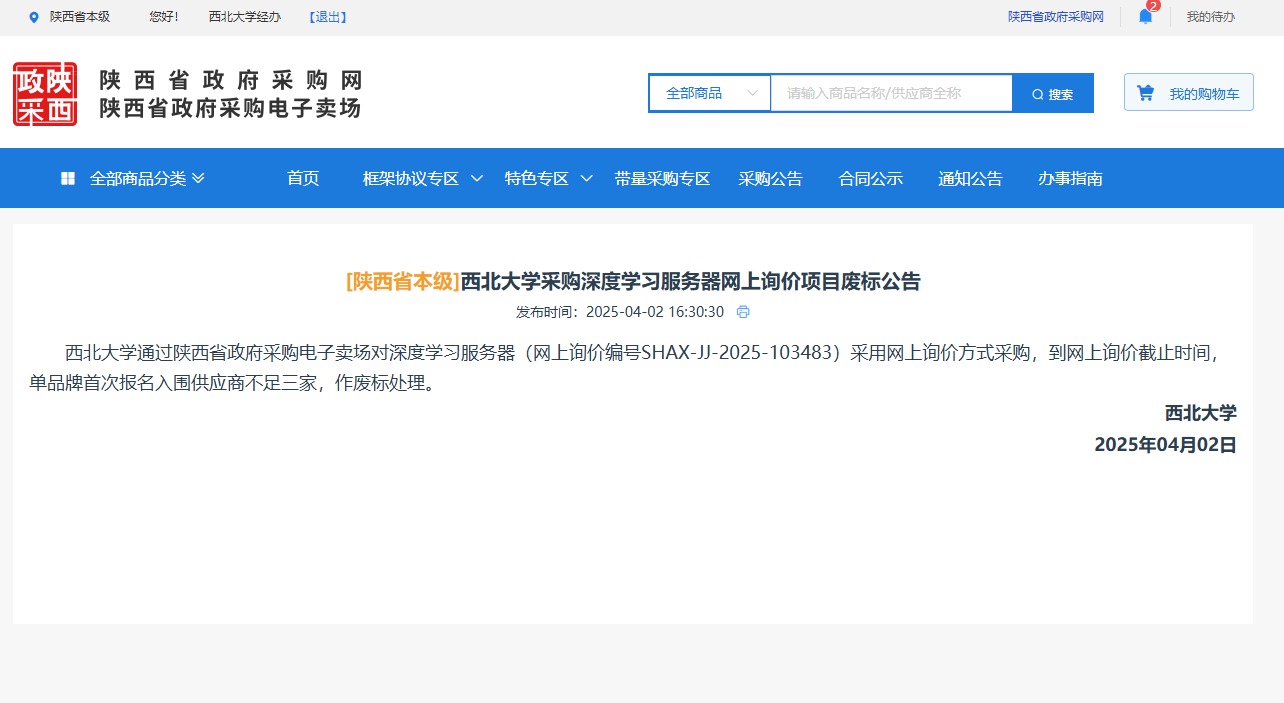This screenshot has height=703, width=1284.
Task: Click the grid icon beside 全部商品分类
Action: [x=68, y=178]
